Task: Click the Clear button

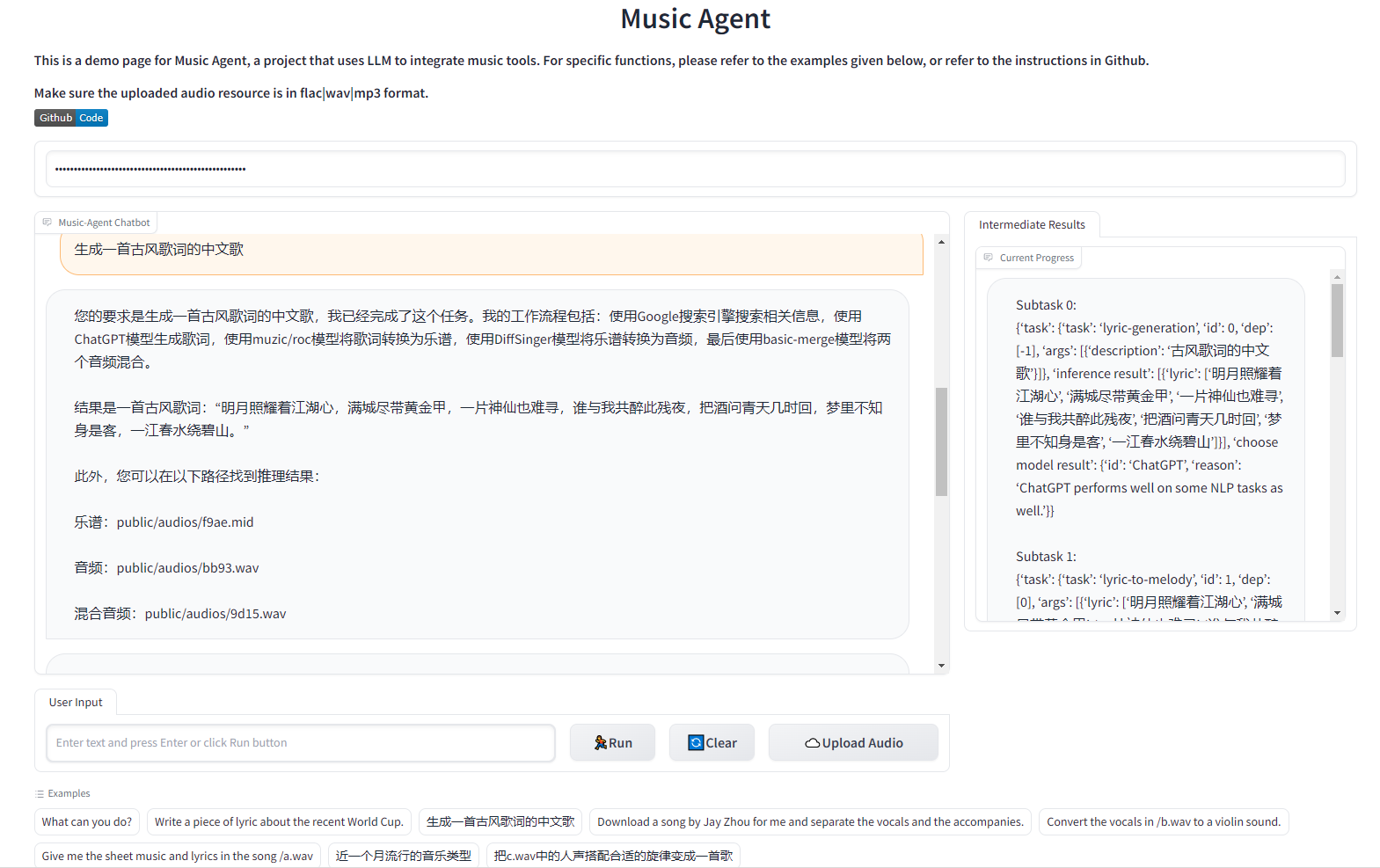Action: (x=712, y=743)
